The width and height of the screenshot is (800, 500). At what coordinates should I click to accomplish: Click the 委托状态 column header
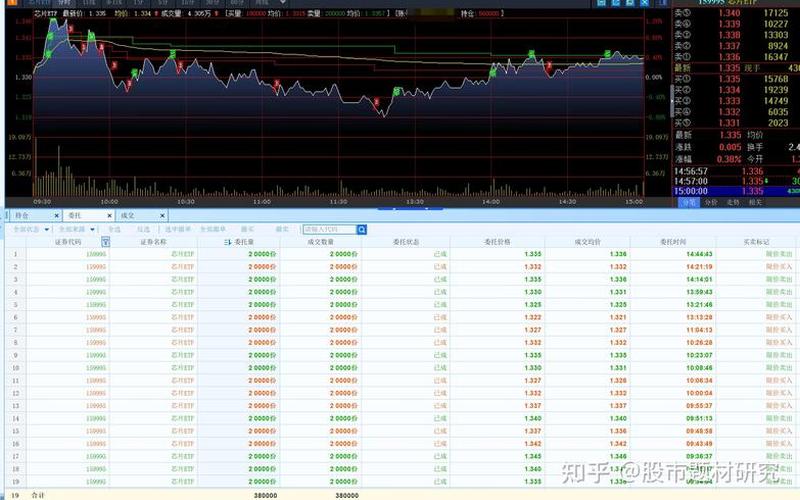406,242
